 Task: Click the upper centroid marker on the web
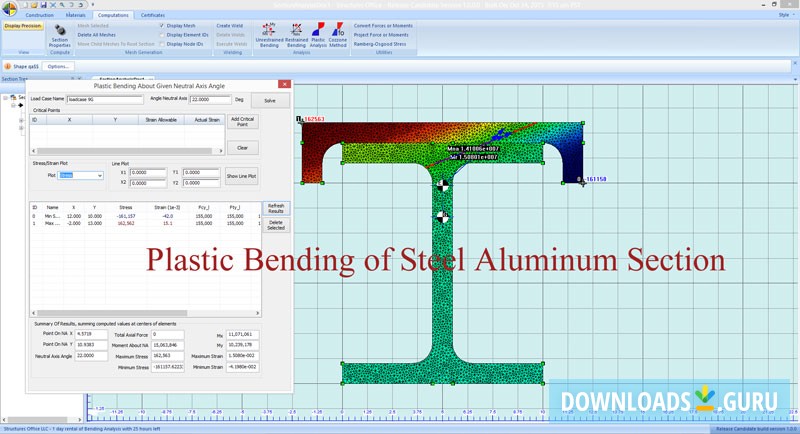(x=442, y=186)
